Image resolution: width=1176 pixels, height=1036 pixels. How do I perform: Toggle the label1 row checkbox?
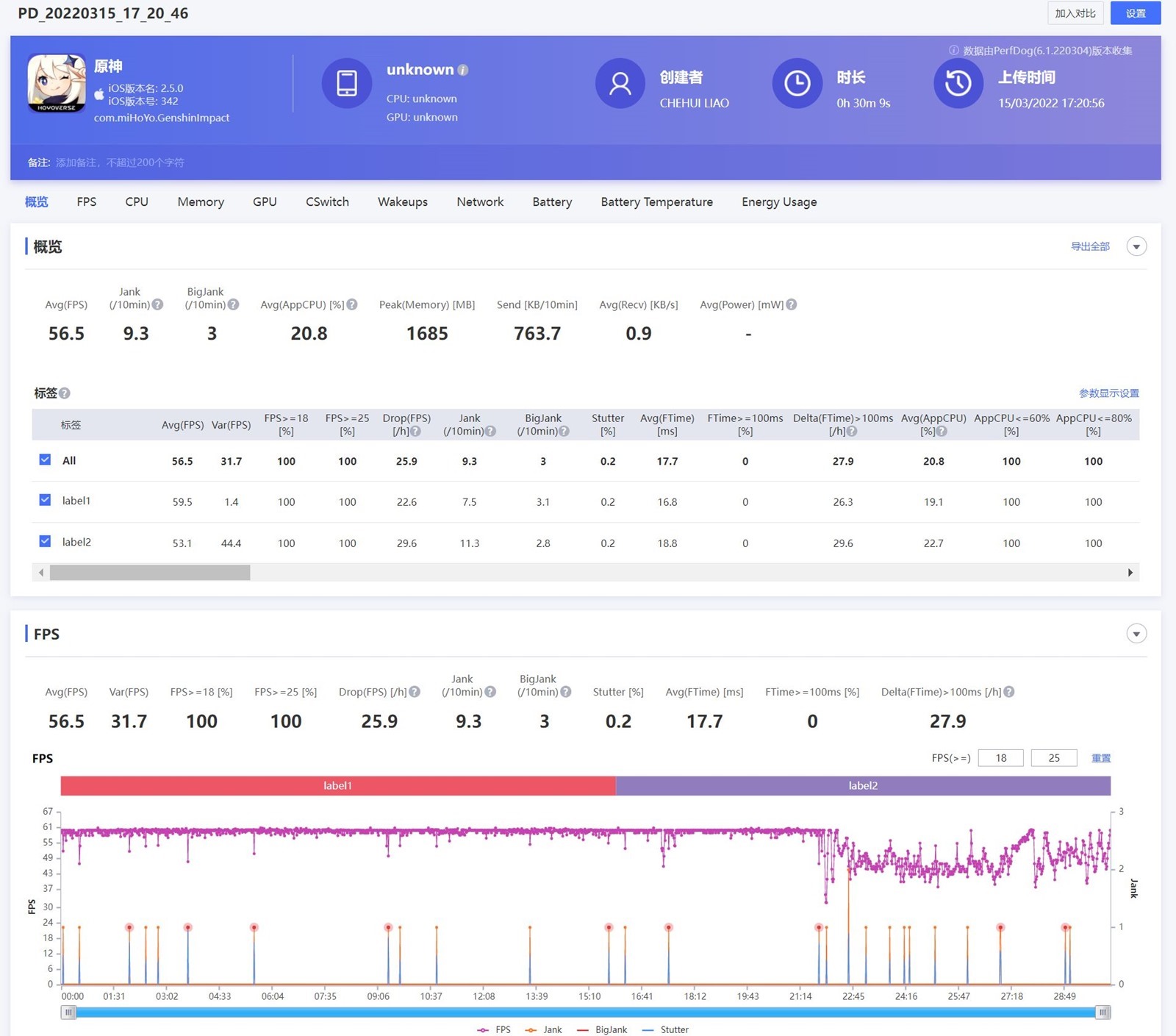45,500
